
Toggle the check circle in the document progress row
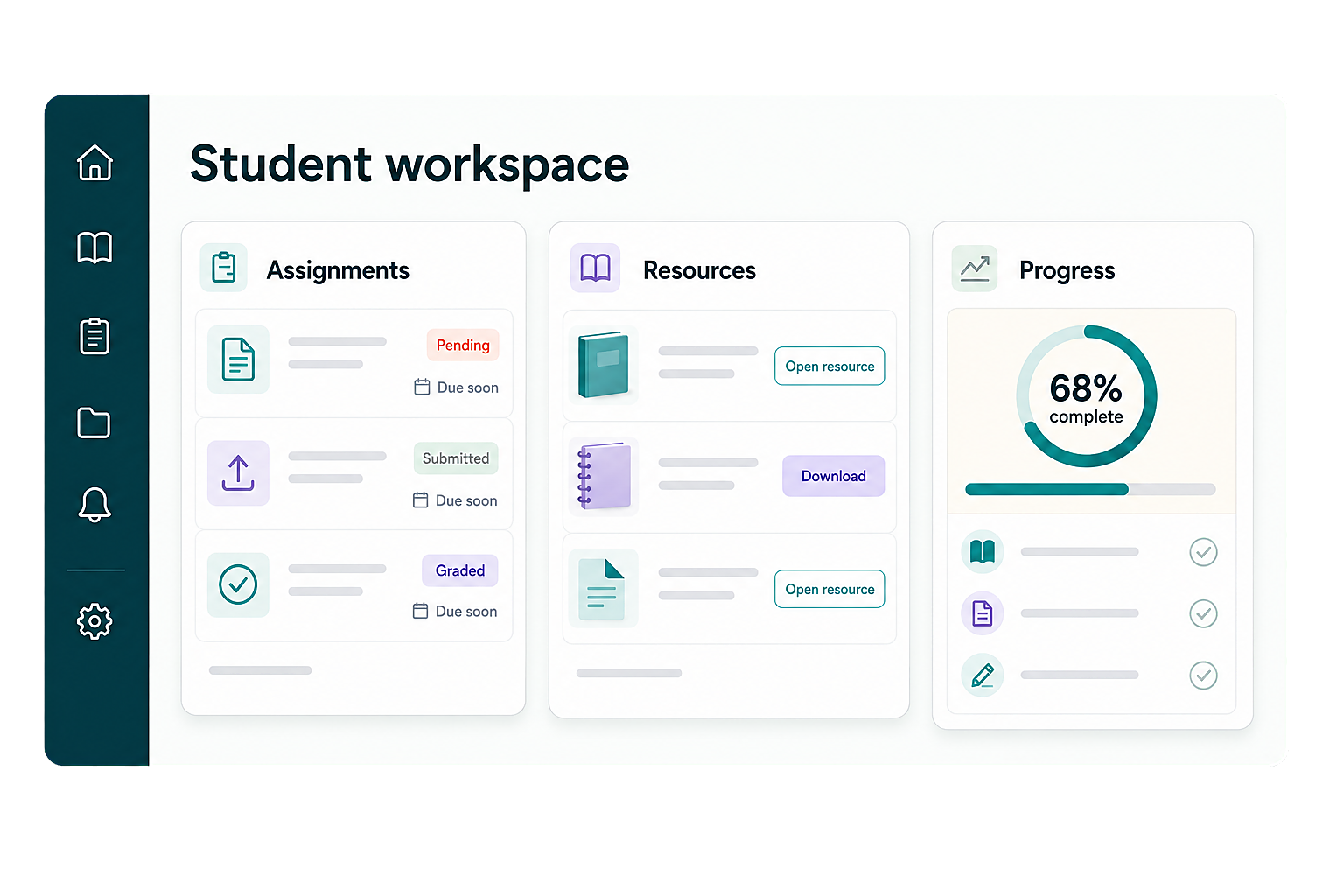tap(1204, 613)
